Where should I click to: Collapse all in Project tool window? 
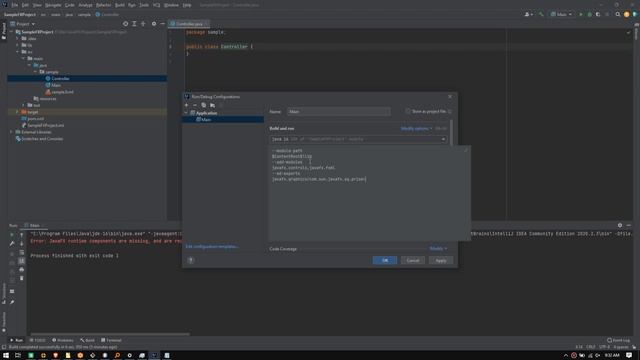click(143, 24)
